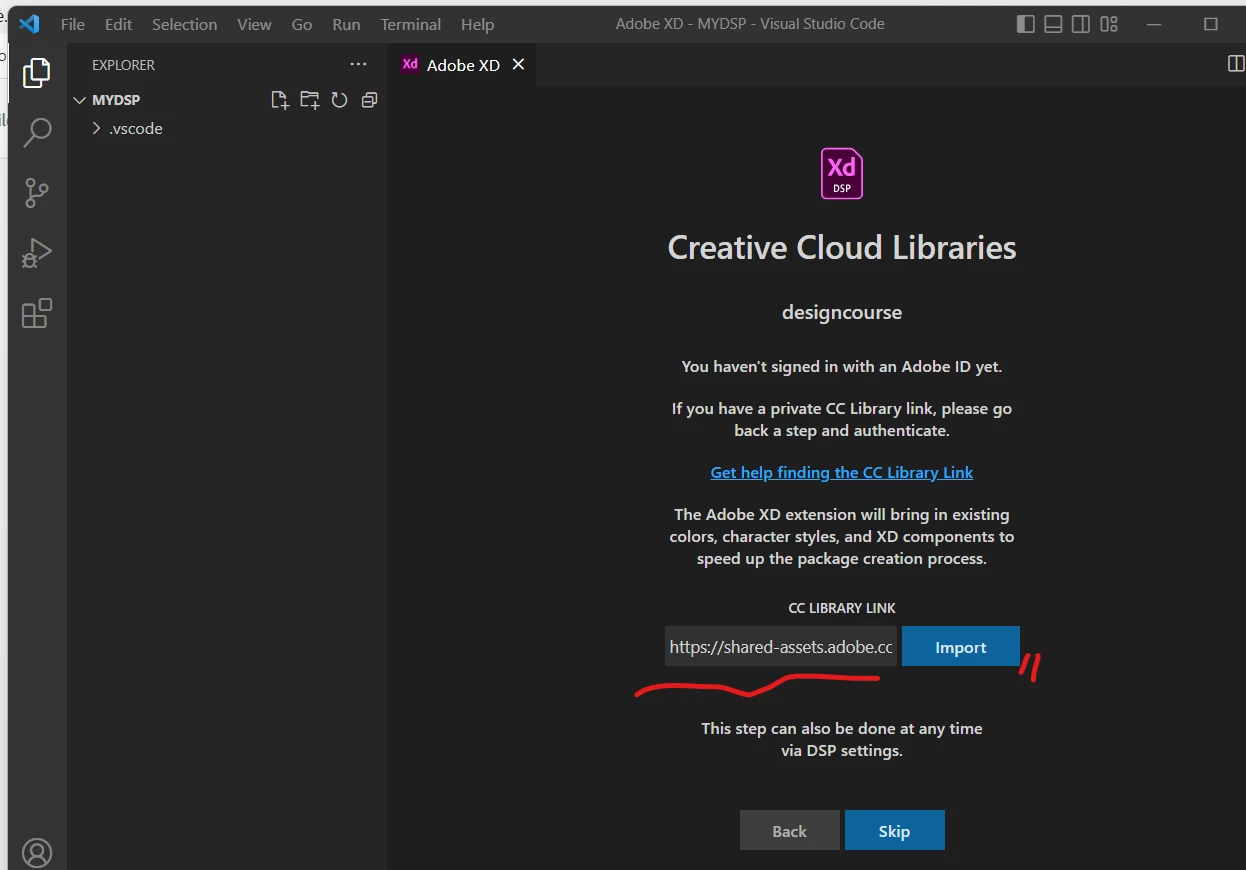The image size is (1246, 870).
Task: Toggle the secondary side bar layout icon
Action: (x=1081, y=24)
